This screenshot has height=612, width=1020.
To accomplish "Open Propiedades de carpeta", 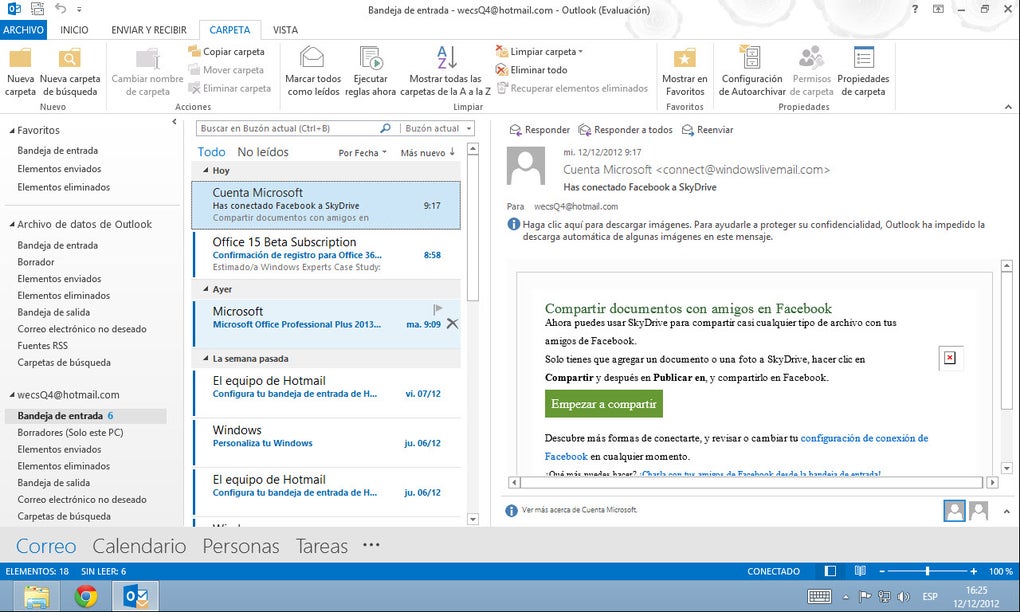I will (863, 72).
